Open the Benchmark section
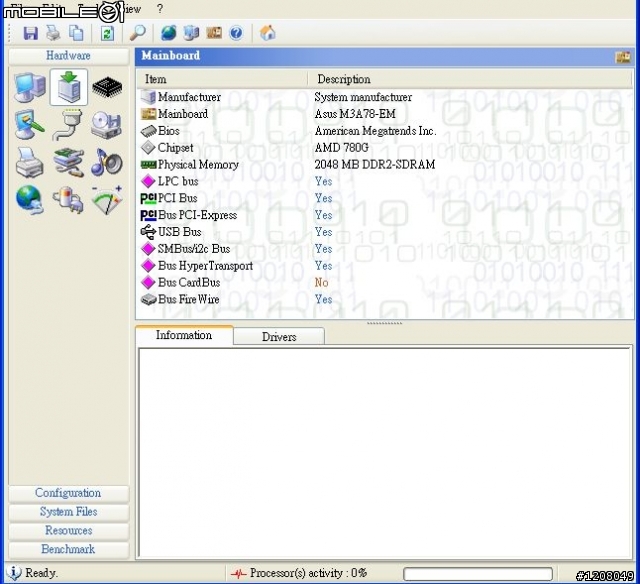Viewport: 640px width, 584px height. pyautogui.click(x=69, y=549)
